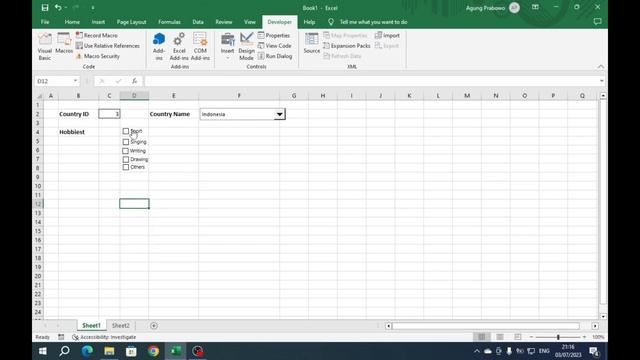The height and width of the screenshot is (360, 640).
Task: Open the Windows Start menu
Action: [42, 351]
